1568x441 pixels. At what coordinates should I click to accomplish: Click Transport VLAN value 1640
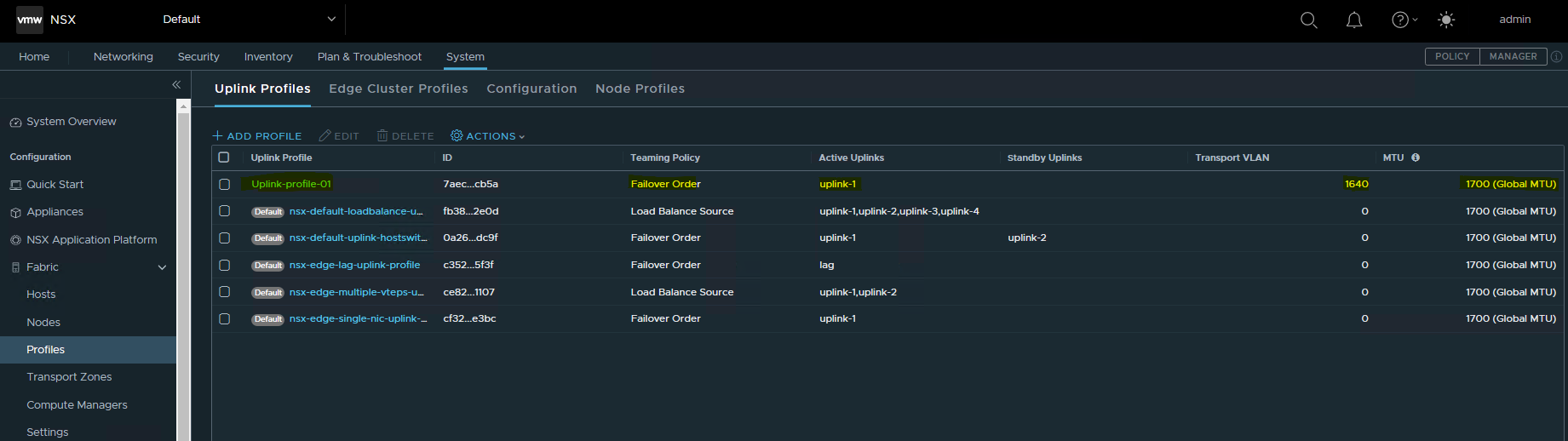pos(1357,184)
